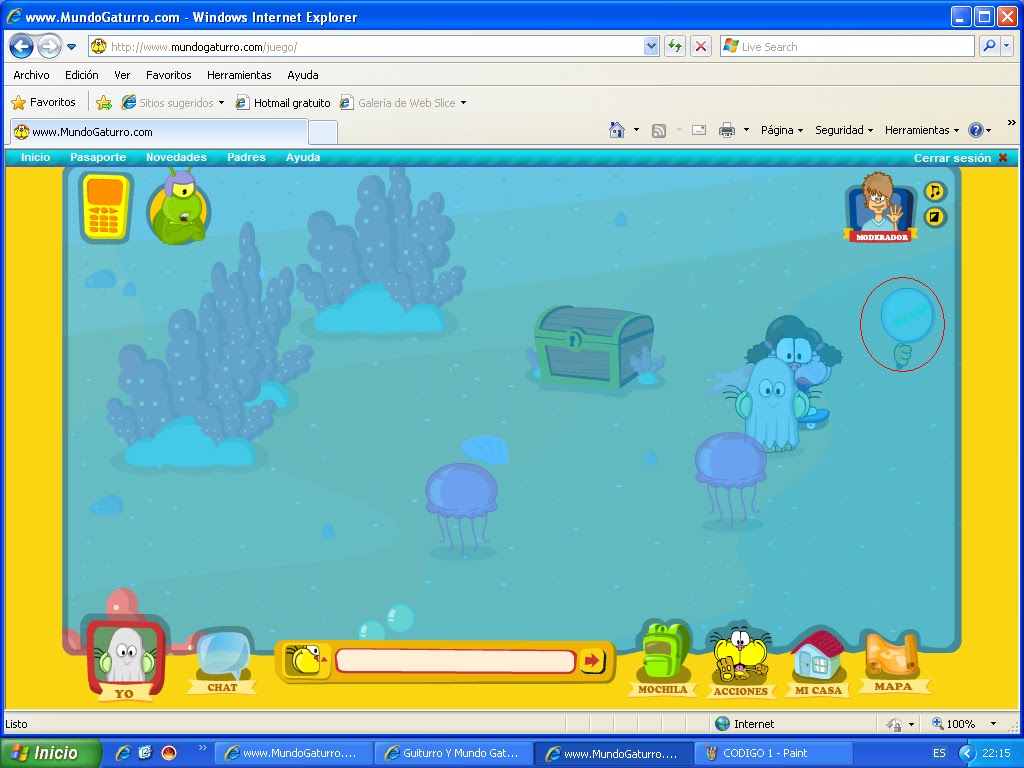This screenshot has width=1024, height=768.
Task: Toggle fullscreen with the round arrow button
Action: coord(935,217)
